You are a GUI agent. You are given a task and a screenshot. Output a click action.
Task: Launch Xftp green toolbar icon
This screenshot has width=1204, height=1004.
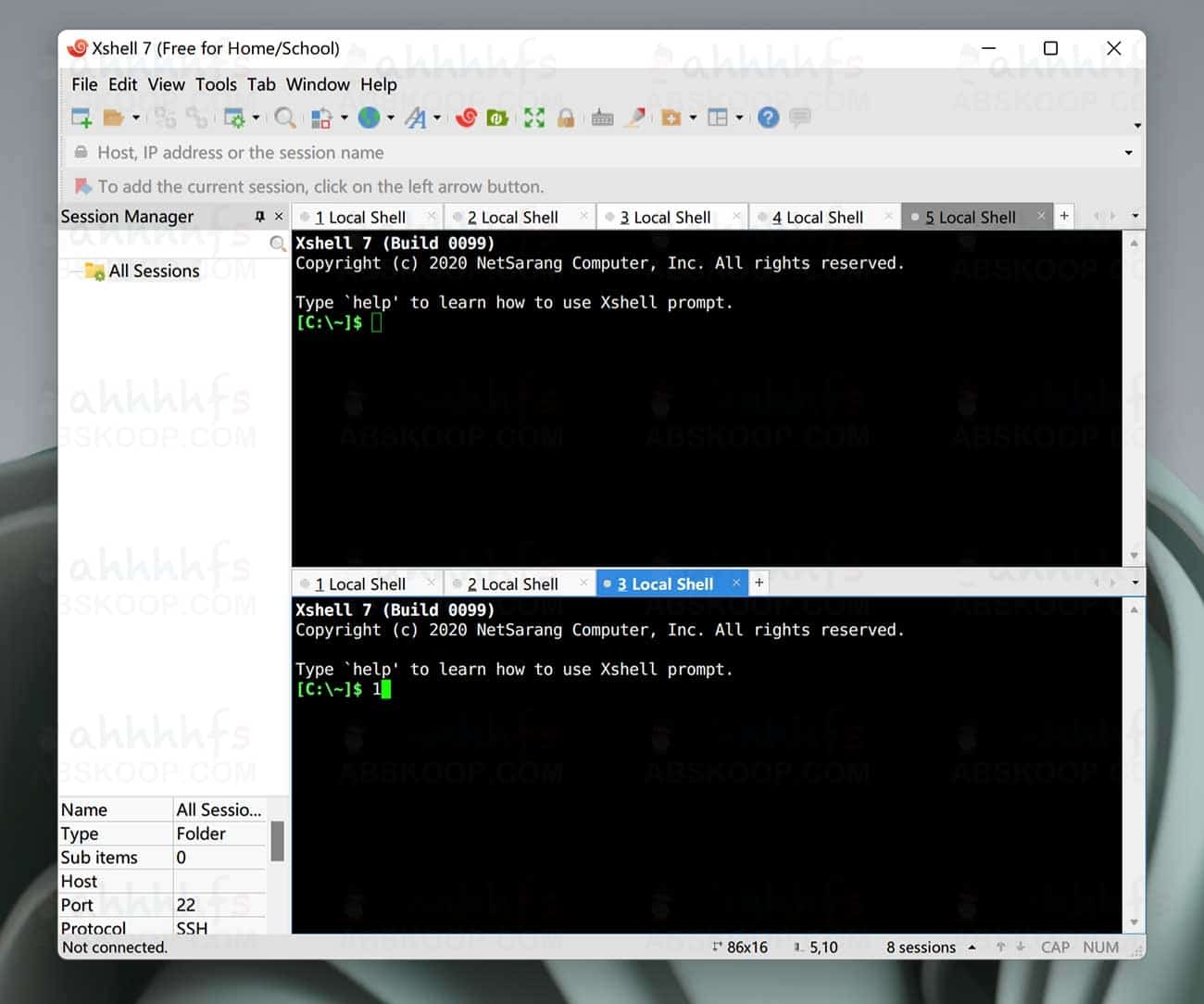(497, 118)
